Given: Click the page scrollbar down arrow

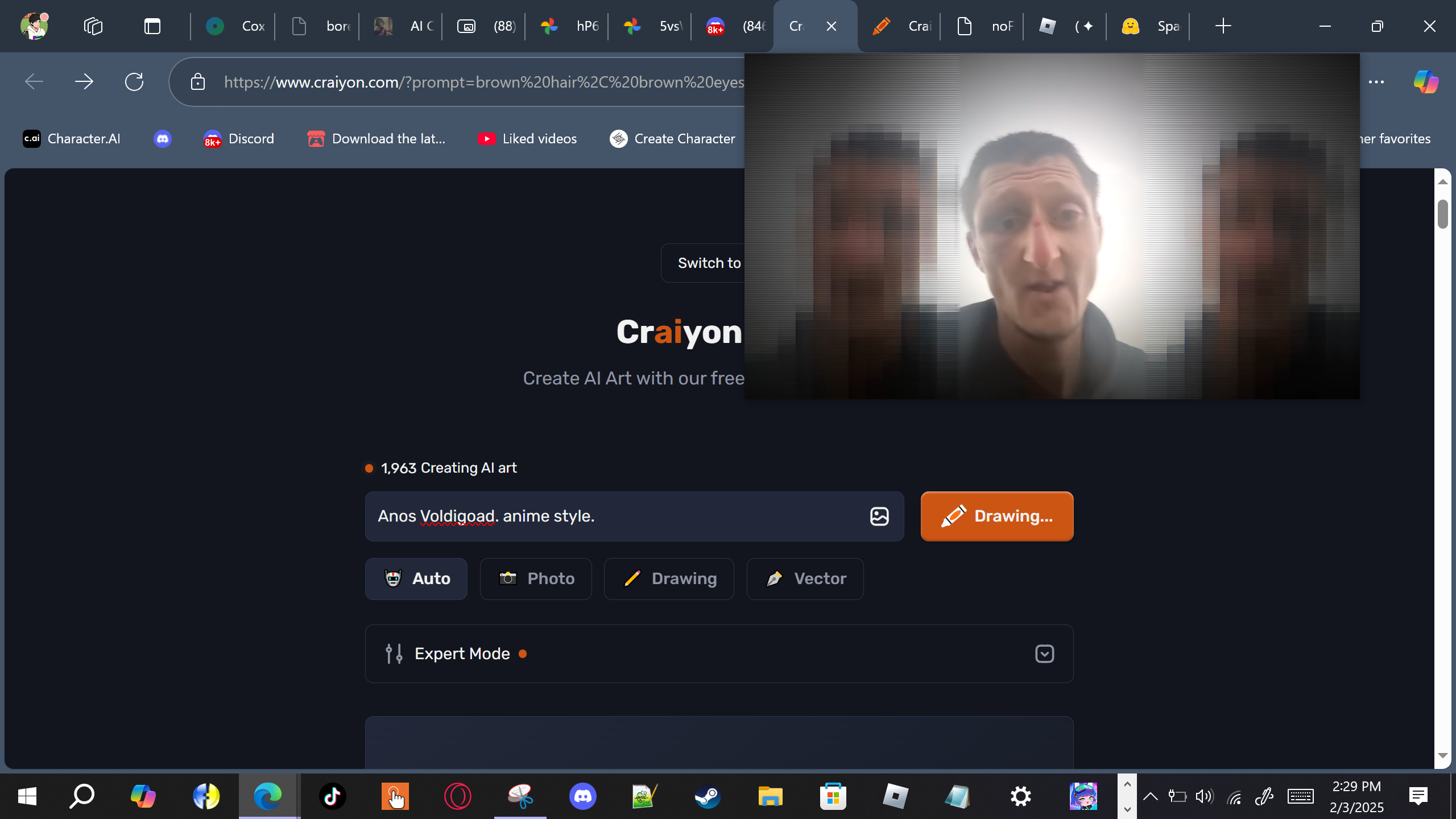Looking at the screenshot, I should [x=1442, y=756].
